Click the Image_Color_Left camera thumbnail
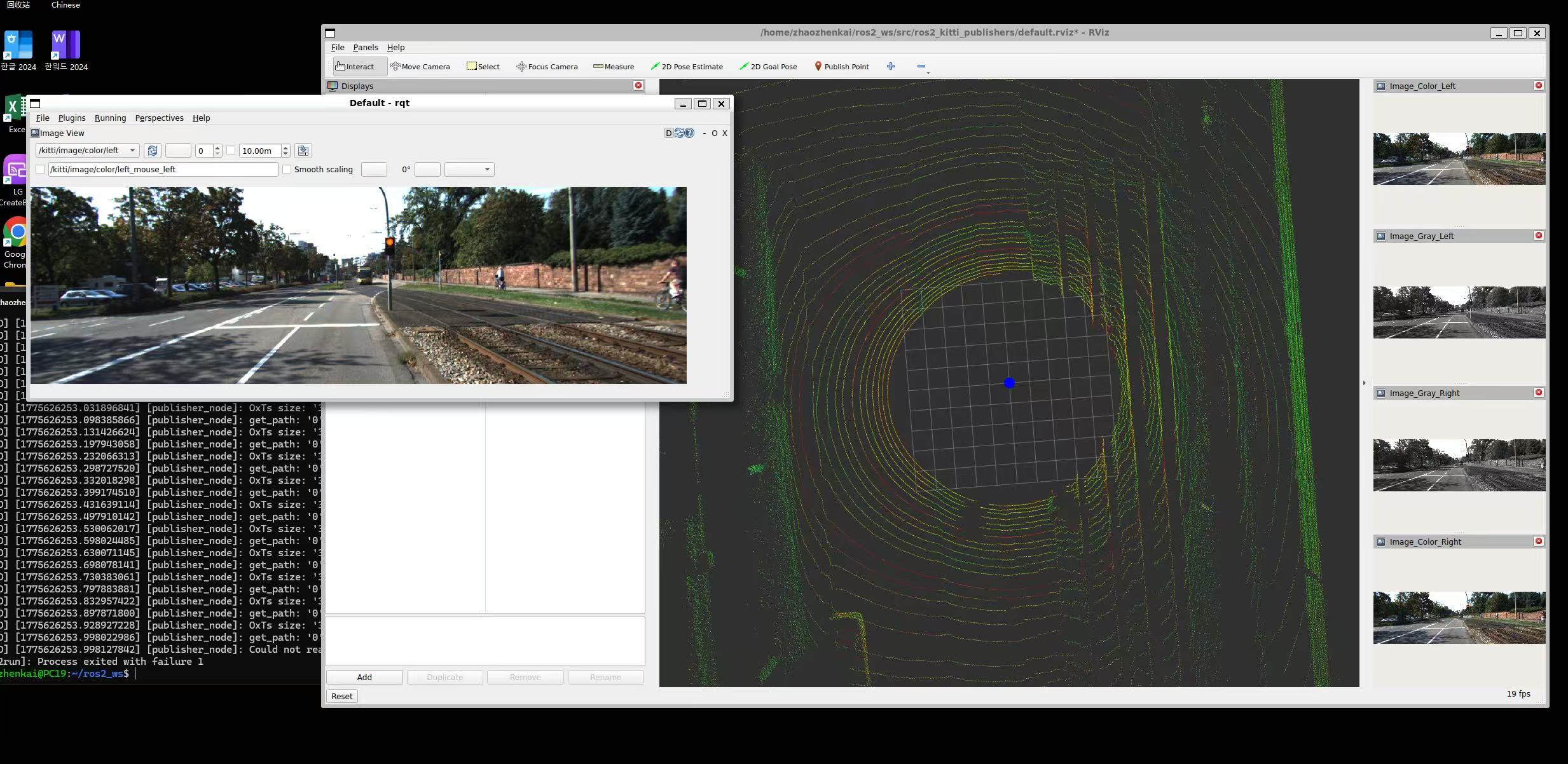The width and height of the screenshot is (1568, 764). [x=1459, y=159]
